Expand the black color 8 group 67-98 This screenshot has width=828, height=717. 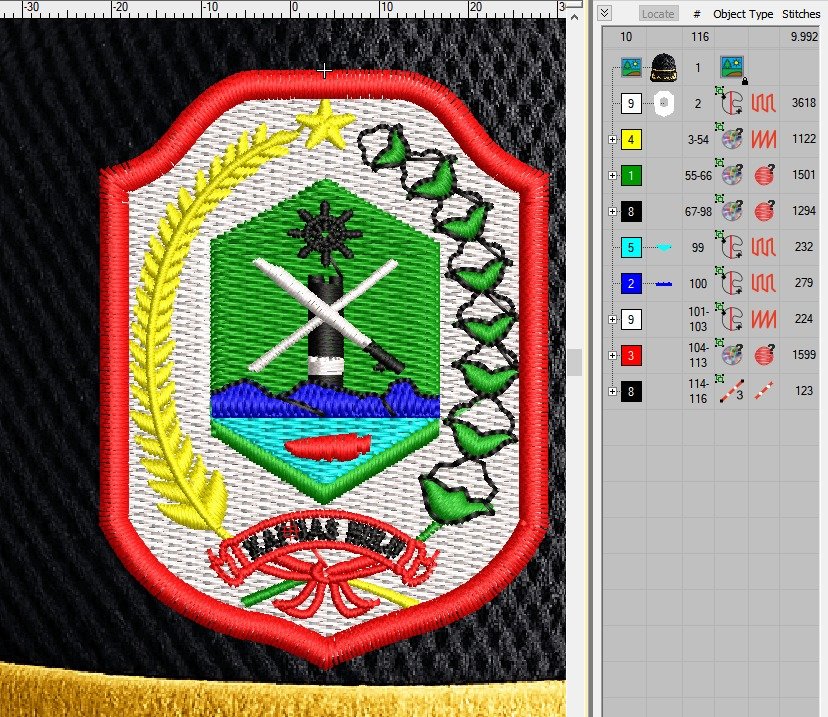point(613,212)
